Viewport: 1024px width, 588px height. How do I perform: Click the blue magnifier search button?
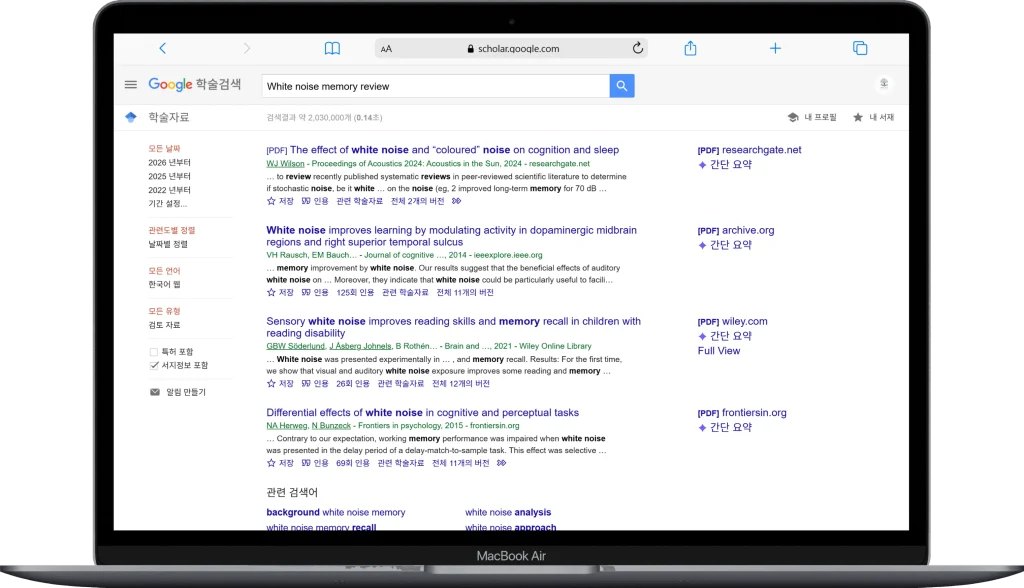(622, 86)
